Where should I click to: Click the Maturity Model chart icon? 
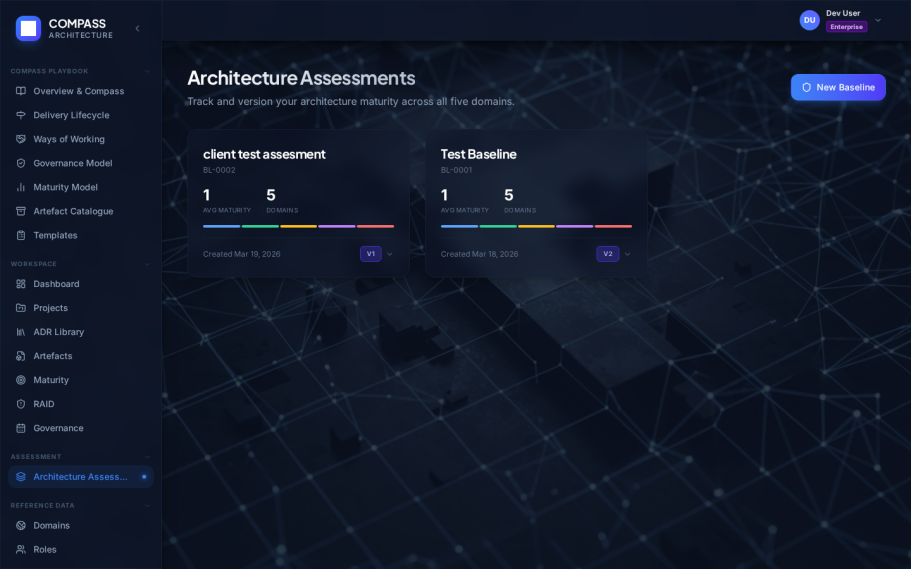(x=21, y=187)
